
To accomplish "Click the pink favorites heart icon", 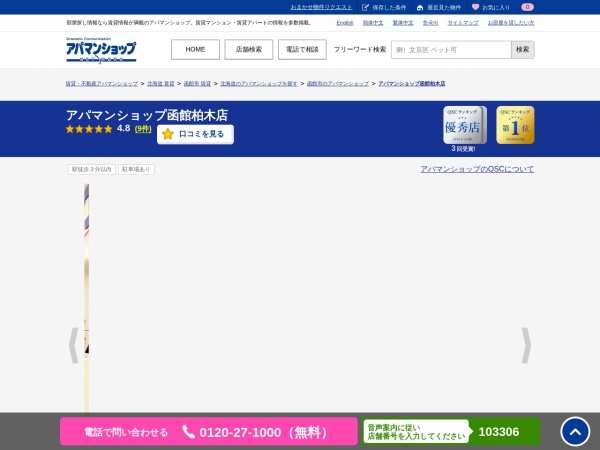I will [475, 7].
